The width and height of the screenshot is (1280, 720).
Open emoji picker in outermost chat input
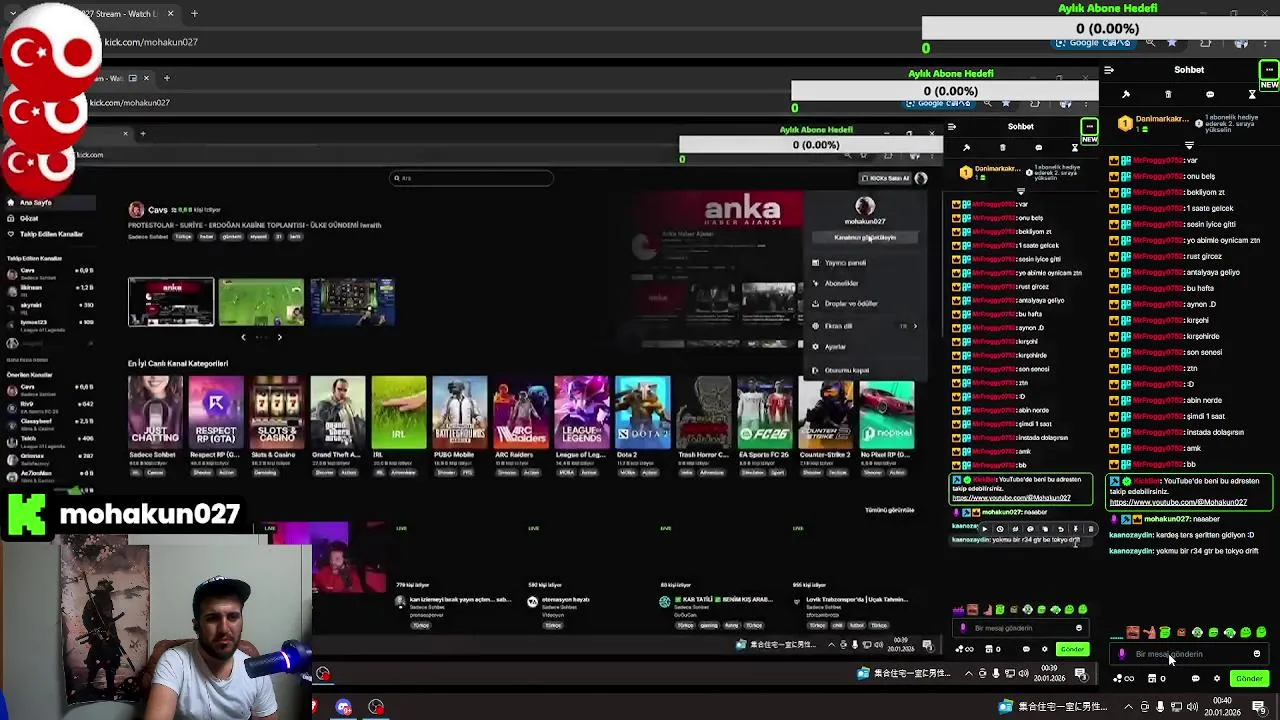[x=1257, y=654]
